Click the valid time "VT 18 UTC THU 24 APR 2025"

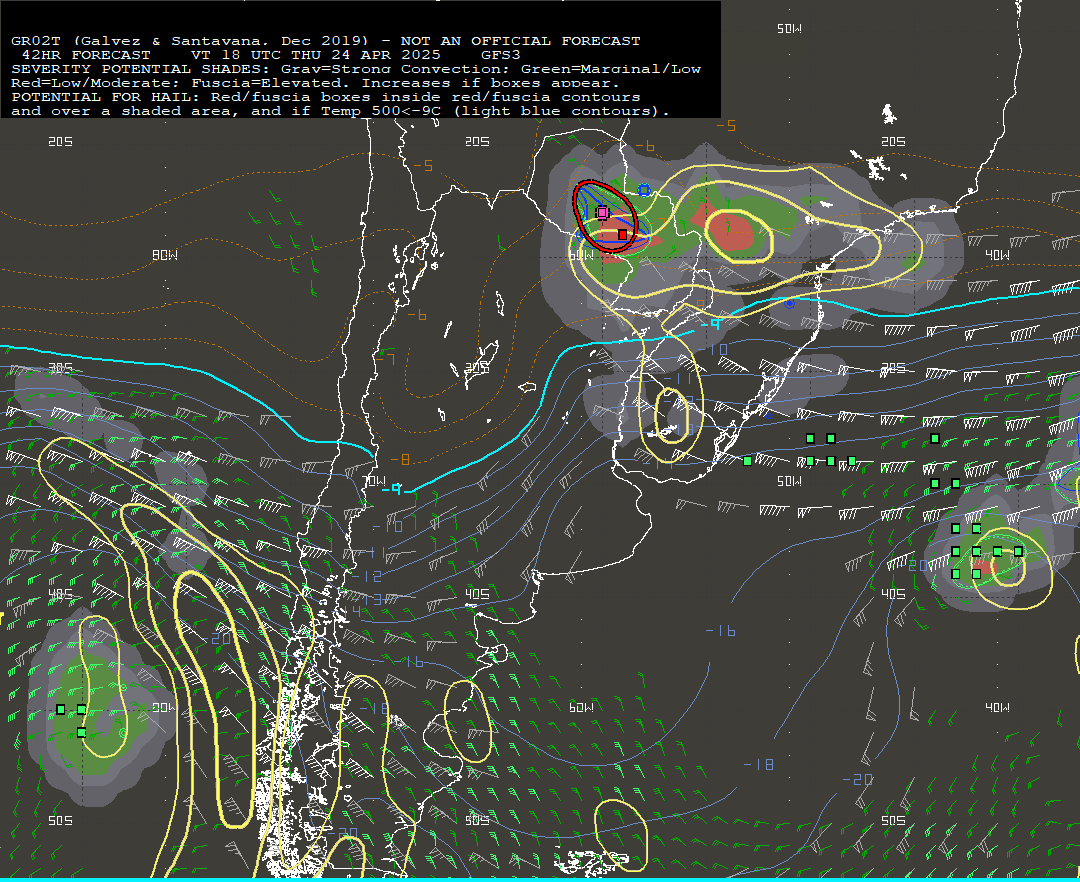tap(315, 55)
